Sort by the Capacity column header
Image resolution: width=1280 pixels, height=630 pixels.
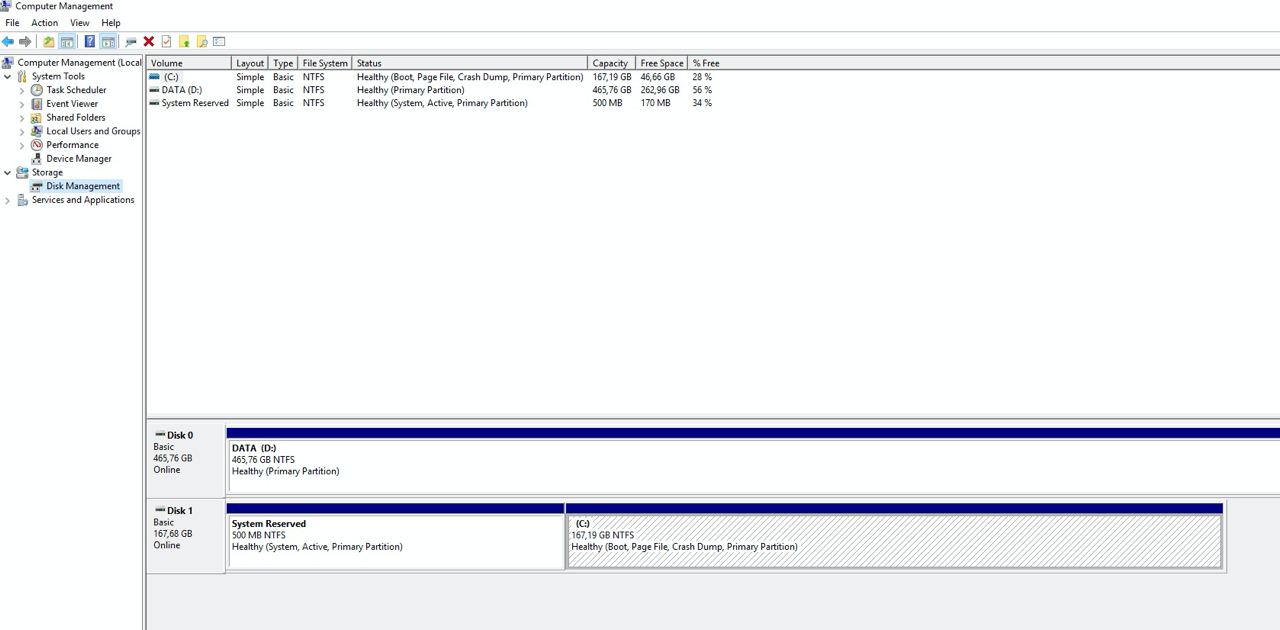pos(611,63)
